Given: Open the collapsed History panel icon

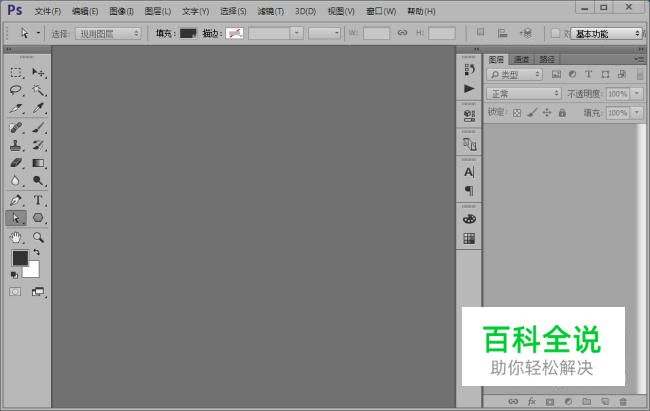Looking at the screenshot, I should 469,70.
